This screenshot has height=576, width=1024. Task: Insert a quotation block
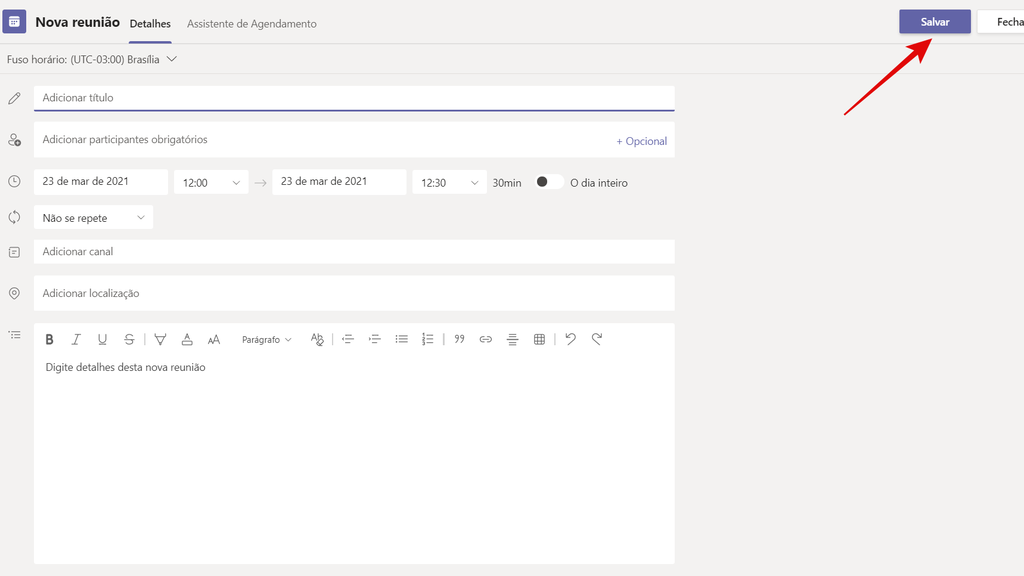coord(459,339)
